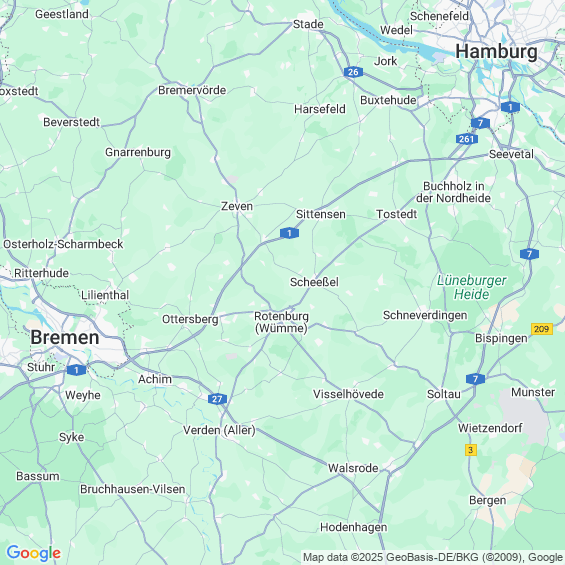This screenshot has height=565, width=565.
Task: Click the map data copyright text
Action: coord(433,557)
